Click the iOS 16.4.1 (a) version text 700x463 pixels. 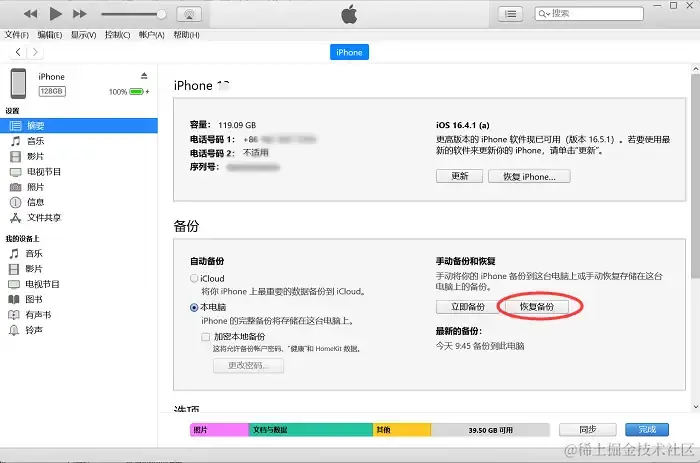(462, 125)
